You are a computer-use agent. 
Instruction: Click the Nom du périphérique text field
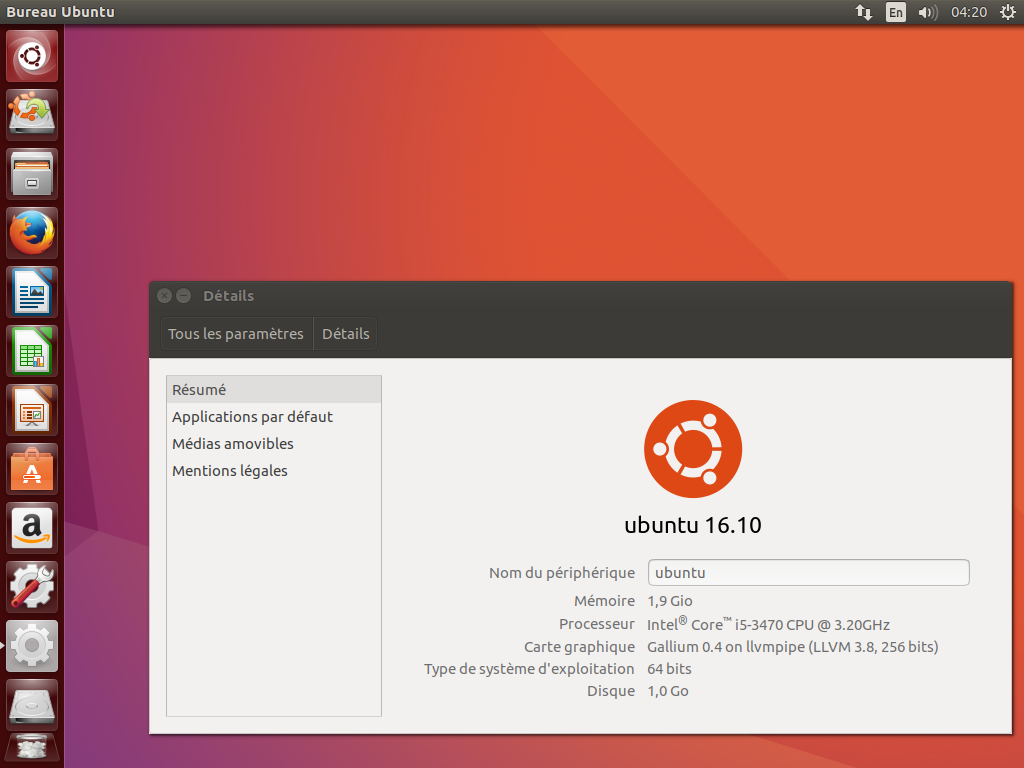point(808,573)
